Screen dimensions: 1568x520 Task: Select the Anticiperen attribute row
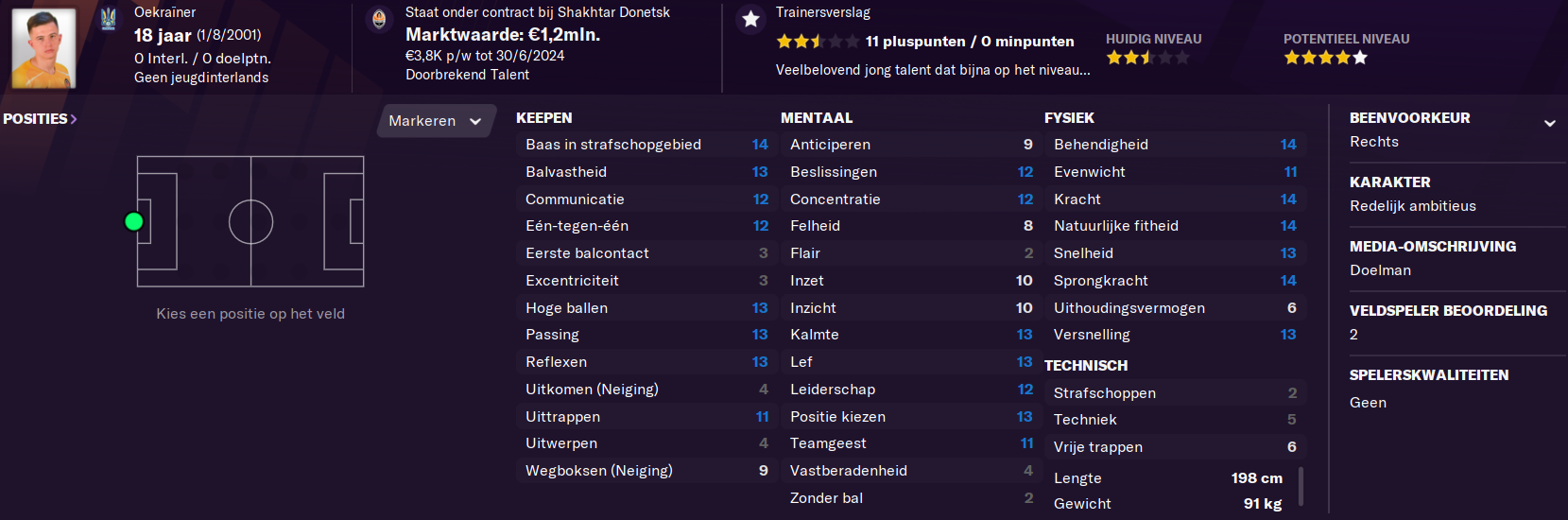[910, 145]
